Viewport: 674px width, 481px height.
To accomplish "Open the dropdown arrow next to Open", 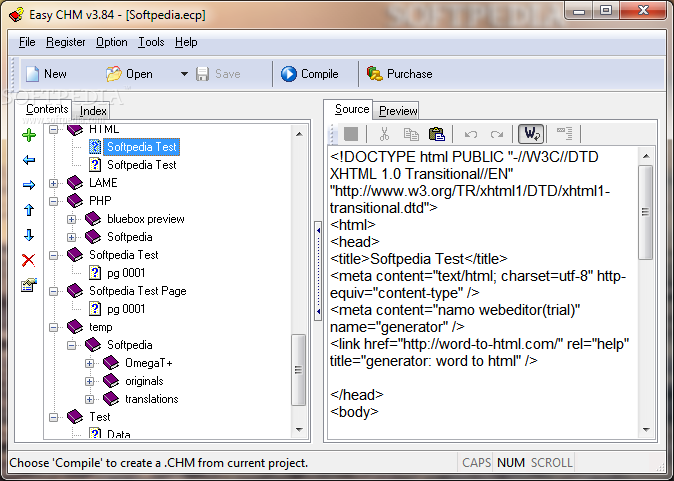I will click(184, 74).
